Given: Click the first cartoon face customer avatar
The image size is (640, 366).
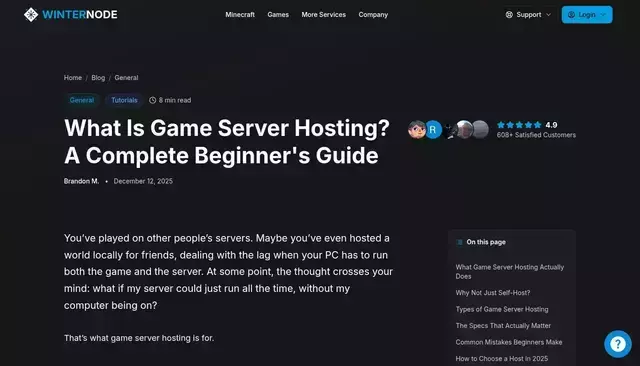Looking at the screenshot, I should coord(417,130).
